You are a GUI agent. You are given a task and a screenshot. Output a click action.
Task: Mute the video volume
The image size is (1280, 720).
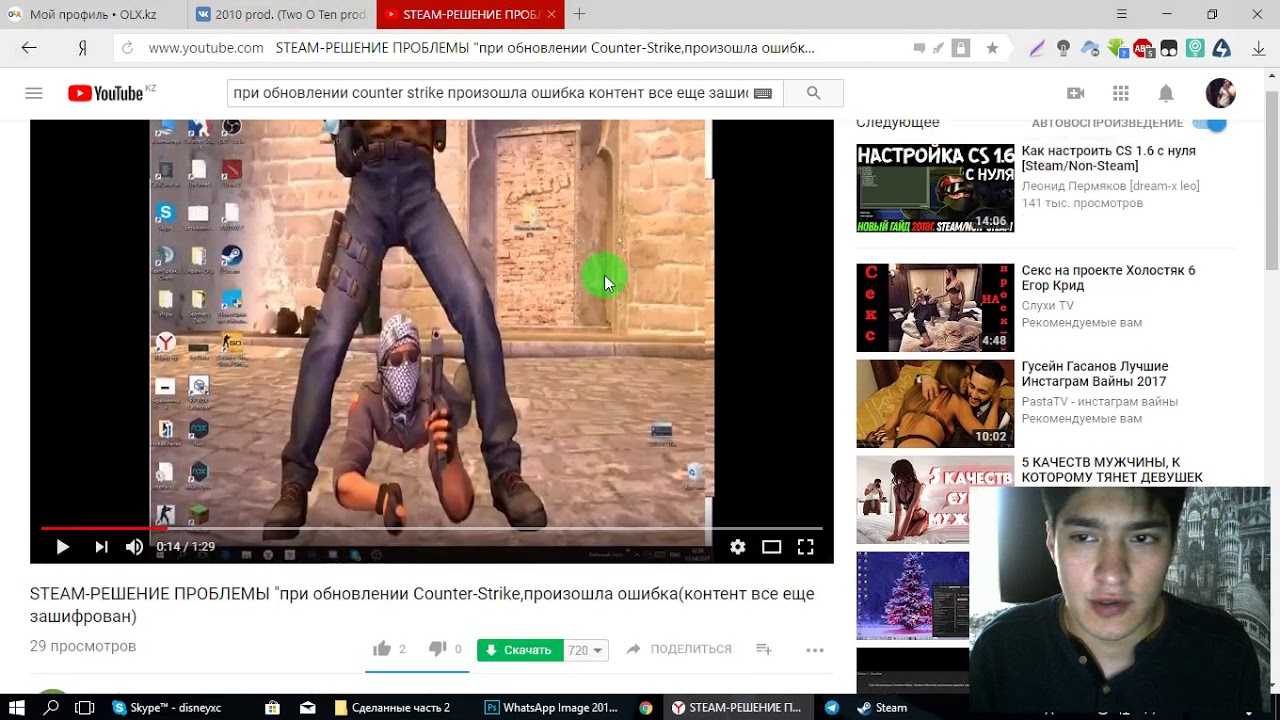[x=135, y=547]
